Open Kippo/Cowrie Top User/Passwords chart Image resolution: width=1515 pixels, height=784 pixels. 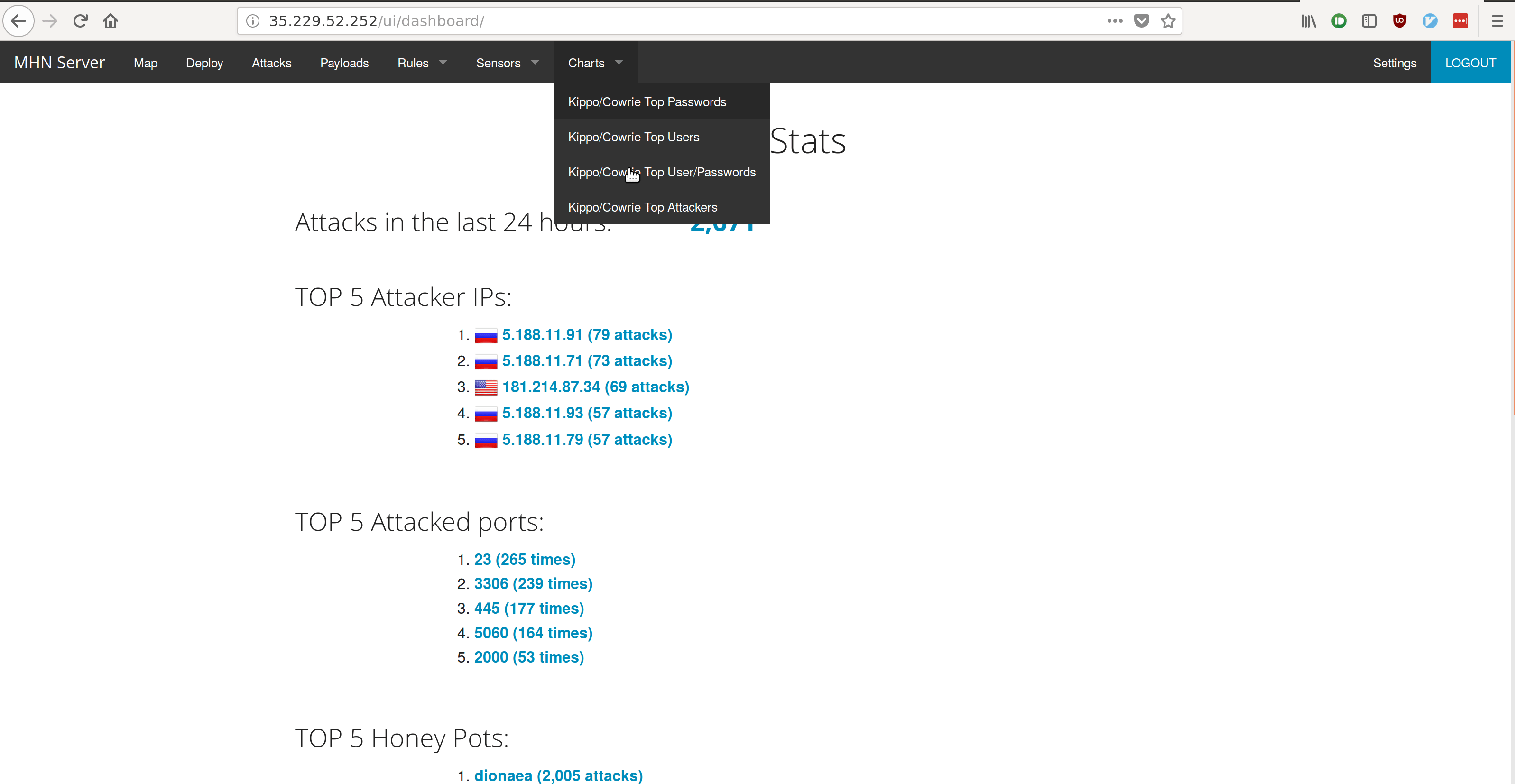[662, 172]
